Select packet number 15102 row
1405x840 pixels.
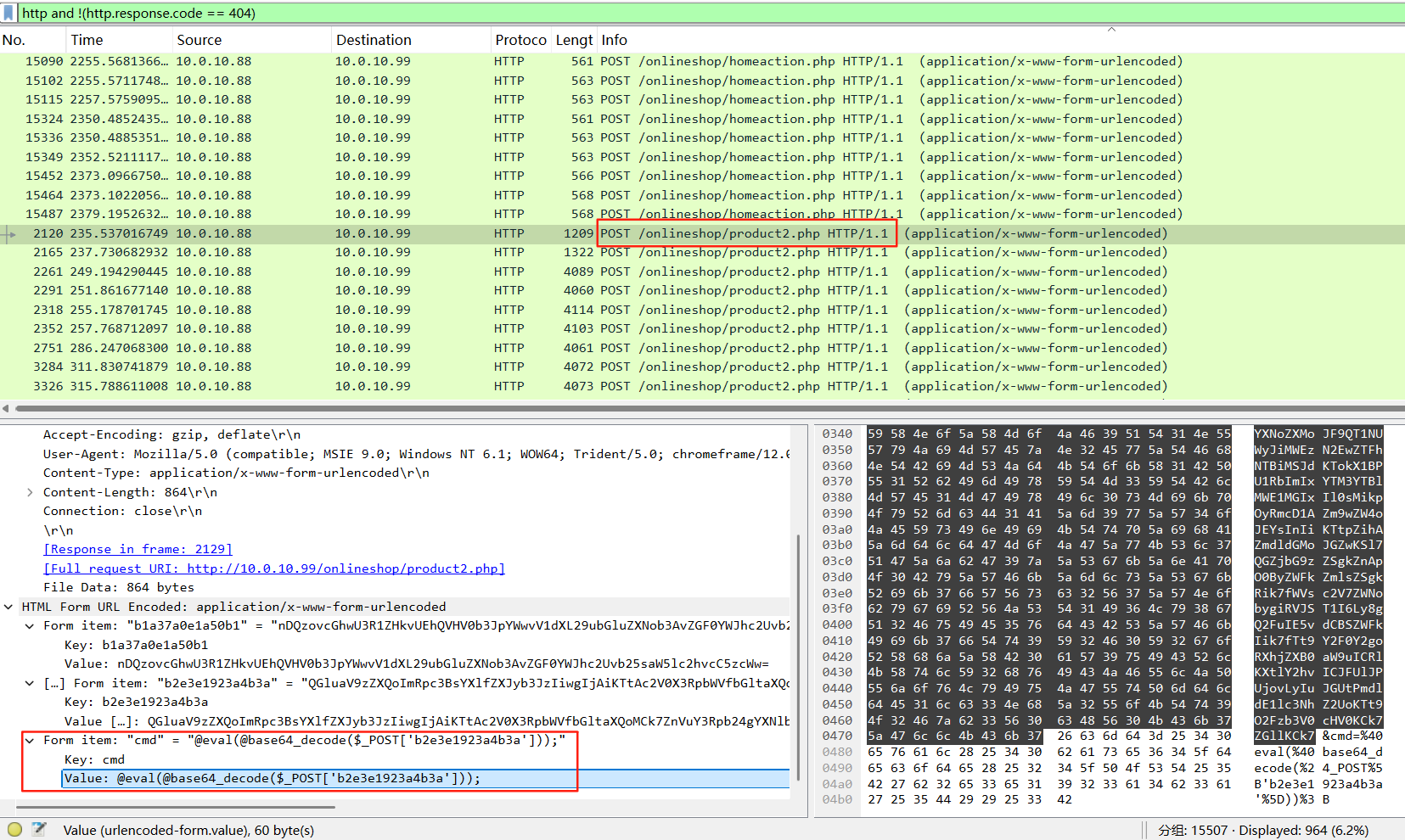point(702,81)
